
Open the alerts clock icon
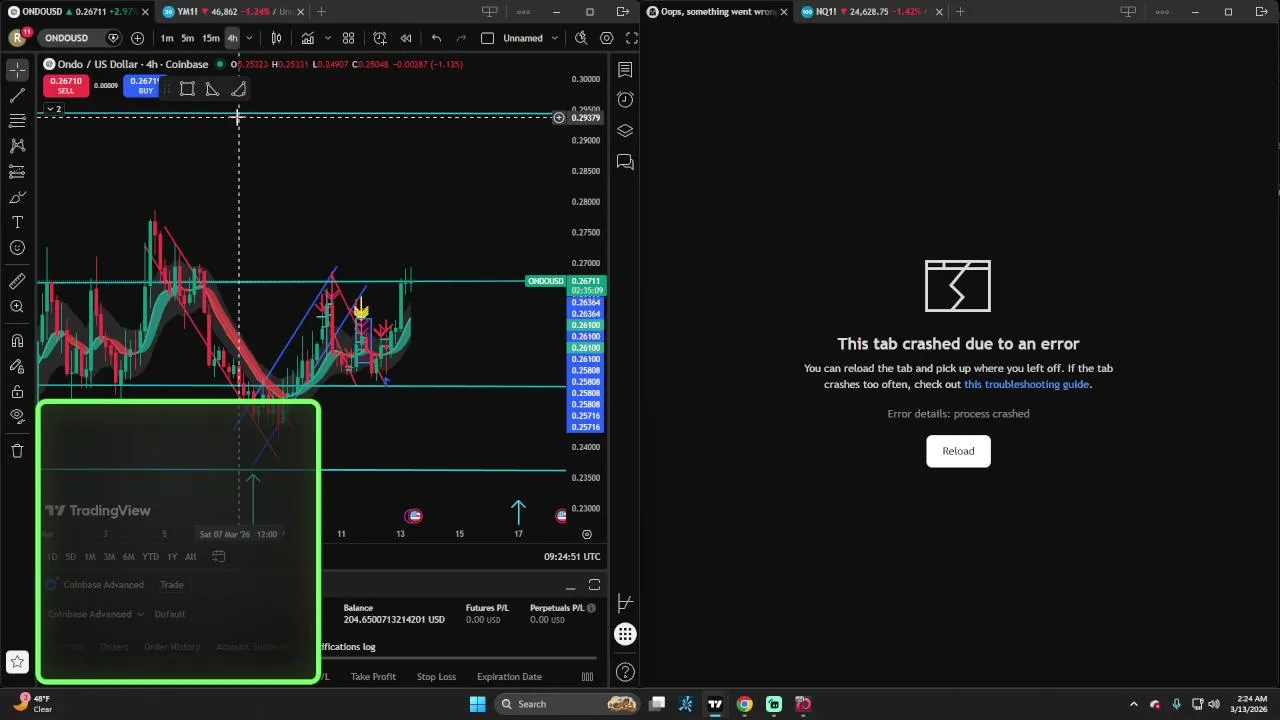[625, 100]
